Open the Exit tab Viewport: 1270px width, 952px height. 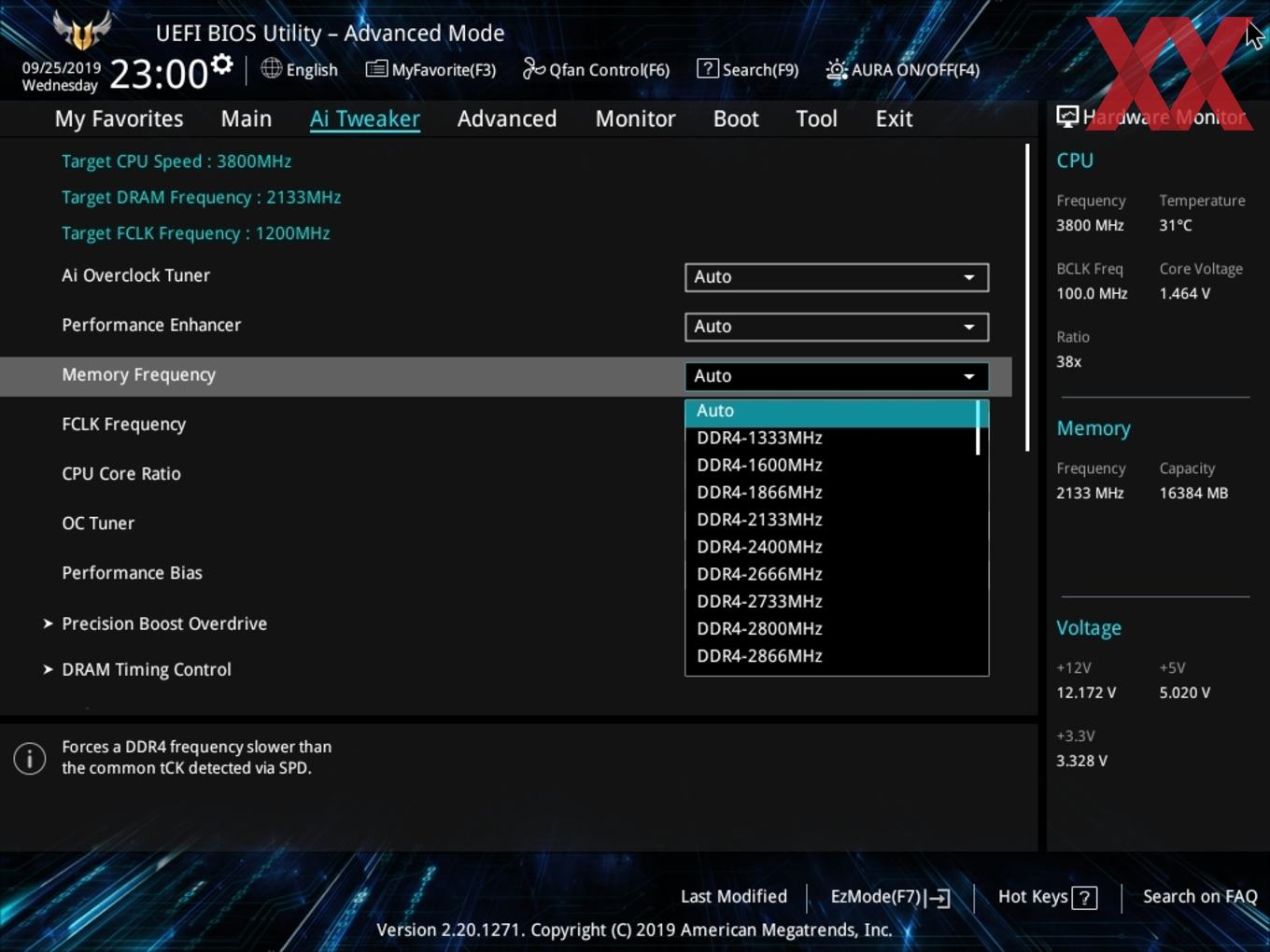pyautogui.click(x=894, y=119)
